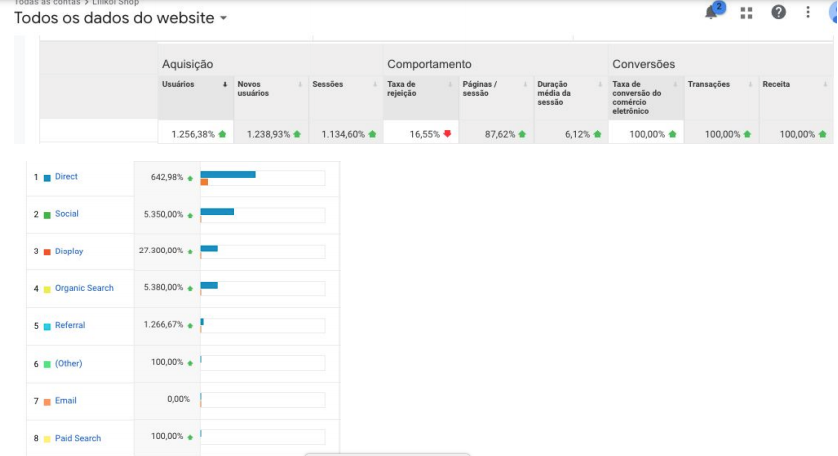Open the Referral channel link
The image size is (838, 456).
69,325
